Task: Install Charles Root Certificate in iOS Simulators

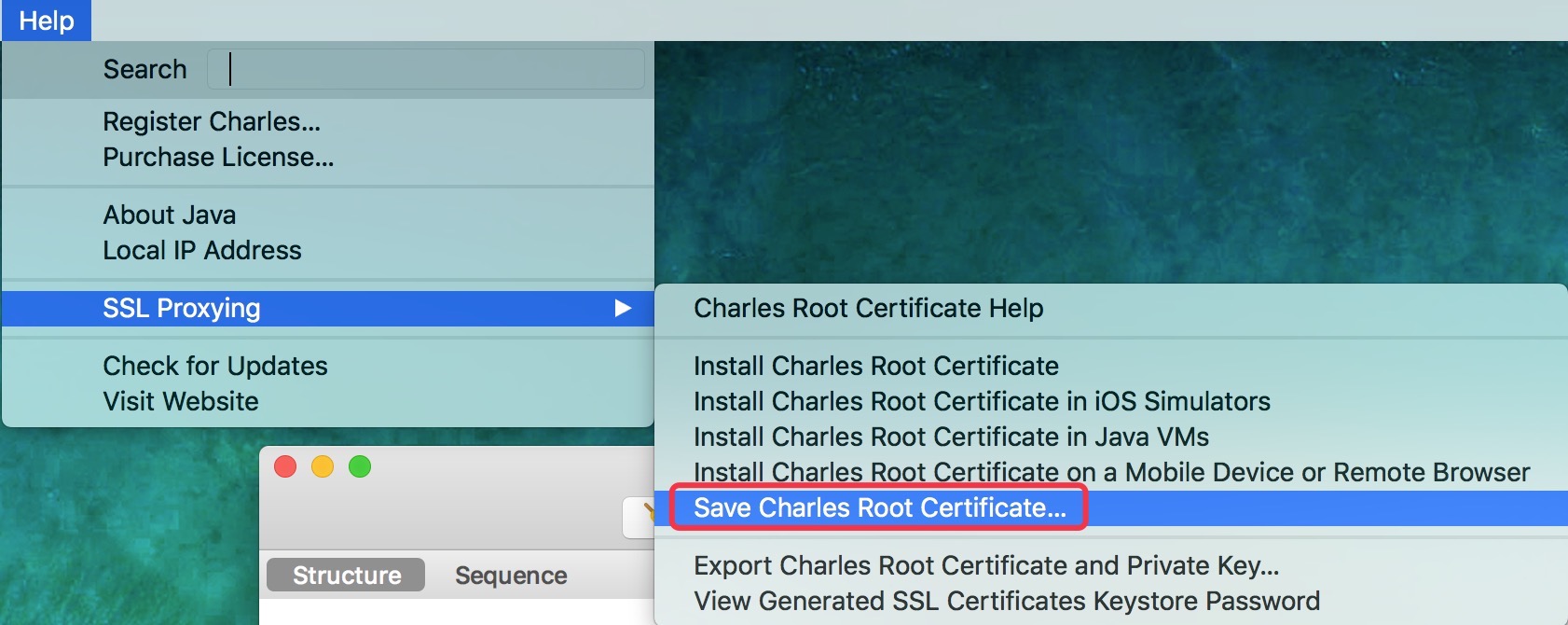Action: point(982,402)
